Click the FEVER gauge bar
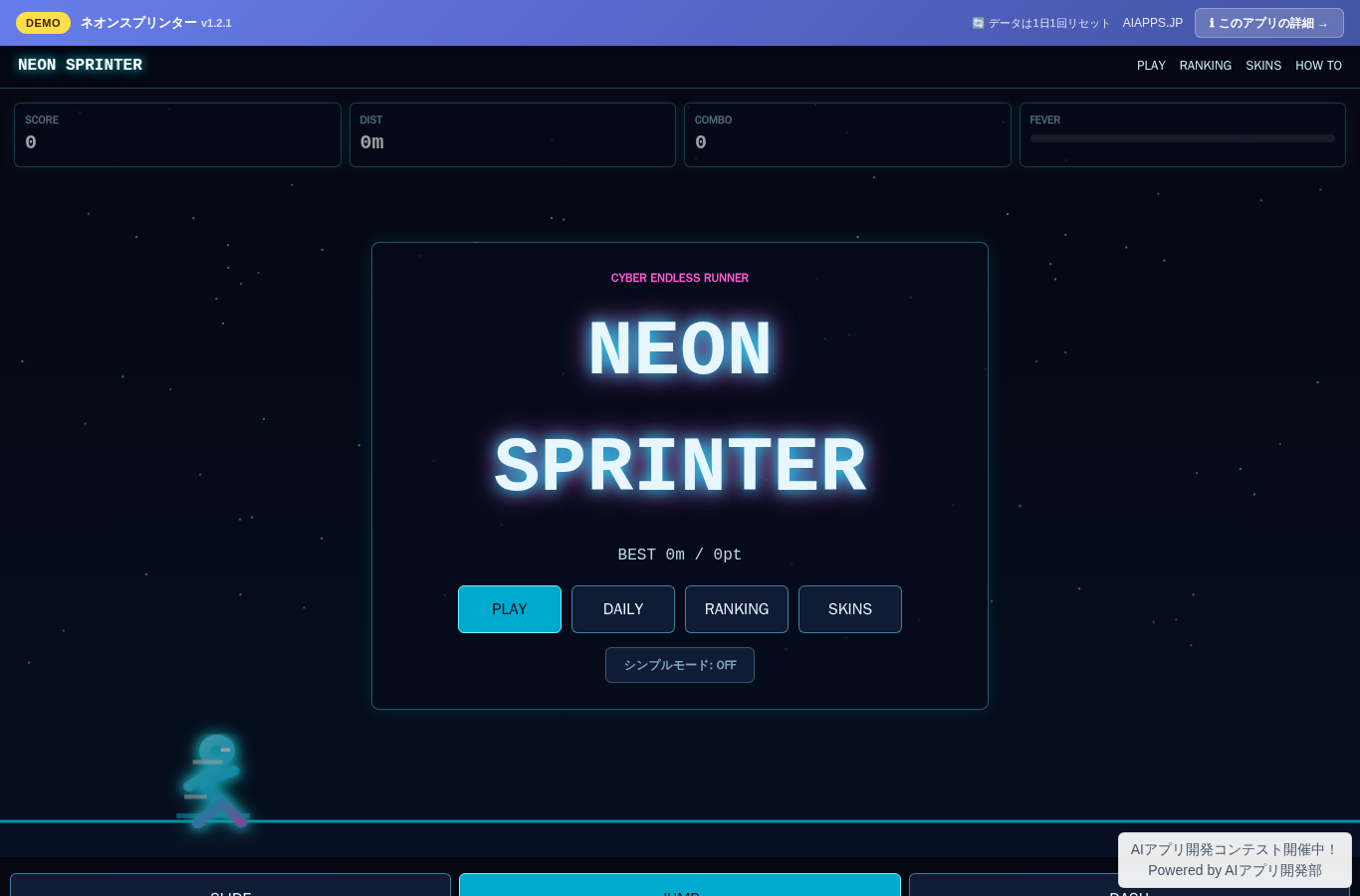 point(1183,138)
